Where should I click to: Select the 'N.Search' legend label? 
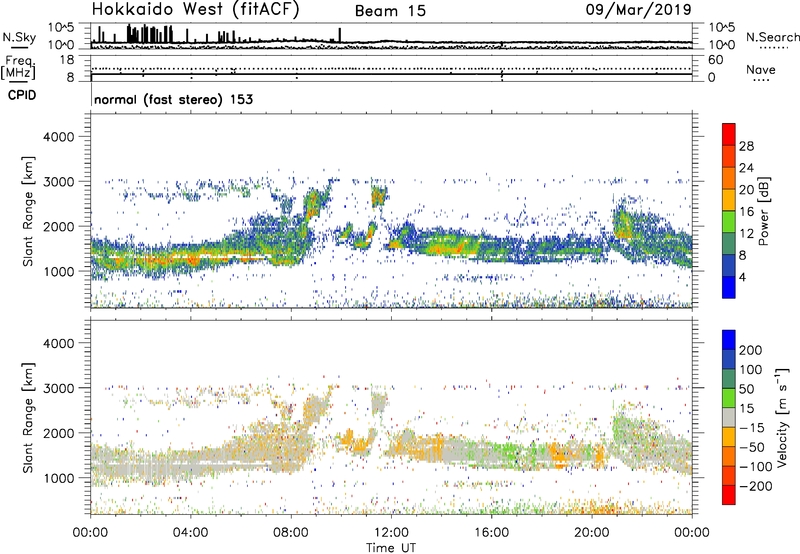point(772,37)
